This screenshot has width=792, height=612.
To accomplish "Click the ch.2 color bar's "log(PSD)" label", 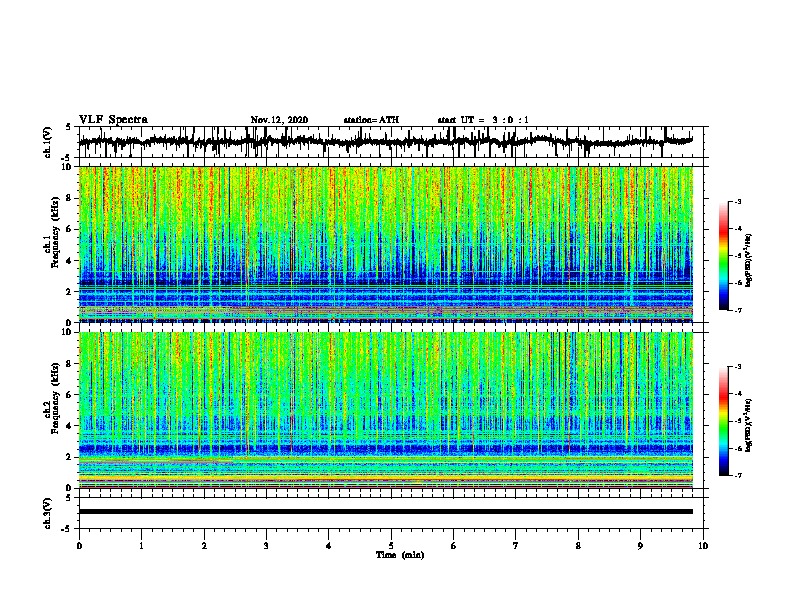I will click(749, 425).
